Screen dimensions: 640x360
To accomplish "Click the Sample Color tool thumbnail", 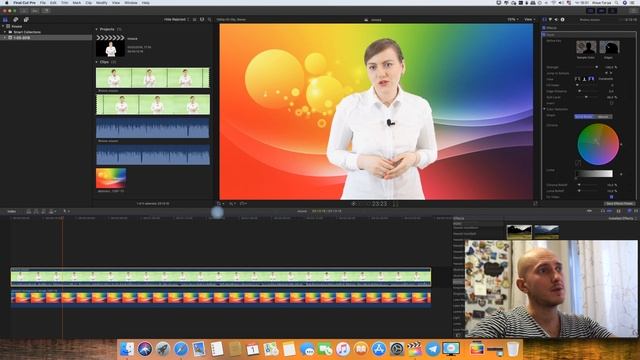I will (x=586, y=47).
